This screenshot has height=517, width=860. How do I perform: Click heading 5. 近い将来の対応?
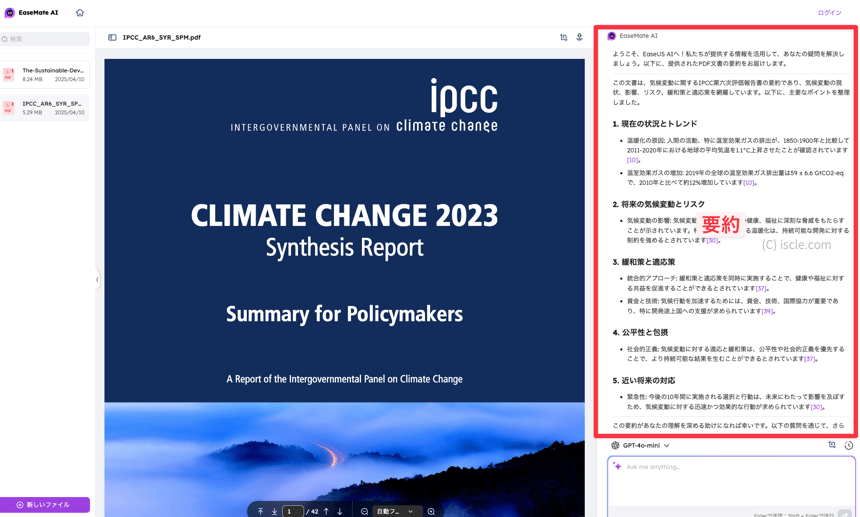[643, 380]
